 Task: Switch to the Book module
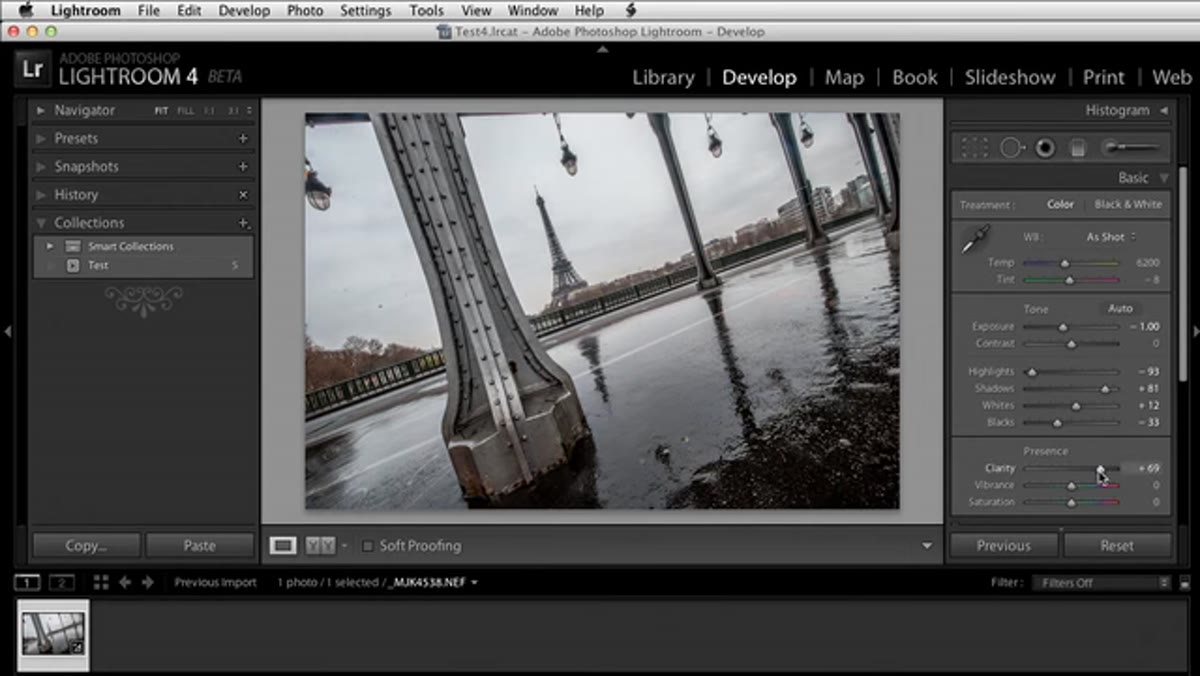[915, 77]
